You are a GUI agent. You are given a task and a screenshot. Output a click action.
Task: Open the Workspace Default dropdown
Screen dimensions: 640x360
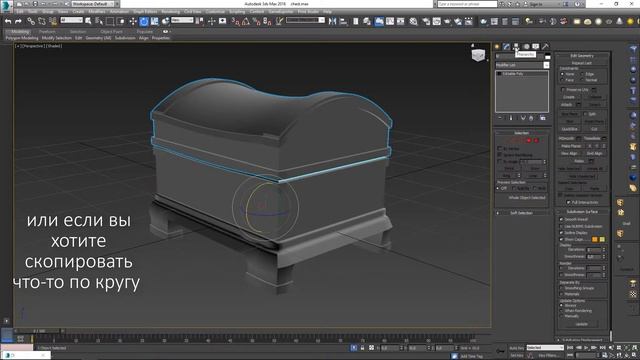pos(95,4)
